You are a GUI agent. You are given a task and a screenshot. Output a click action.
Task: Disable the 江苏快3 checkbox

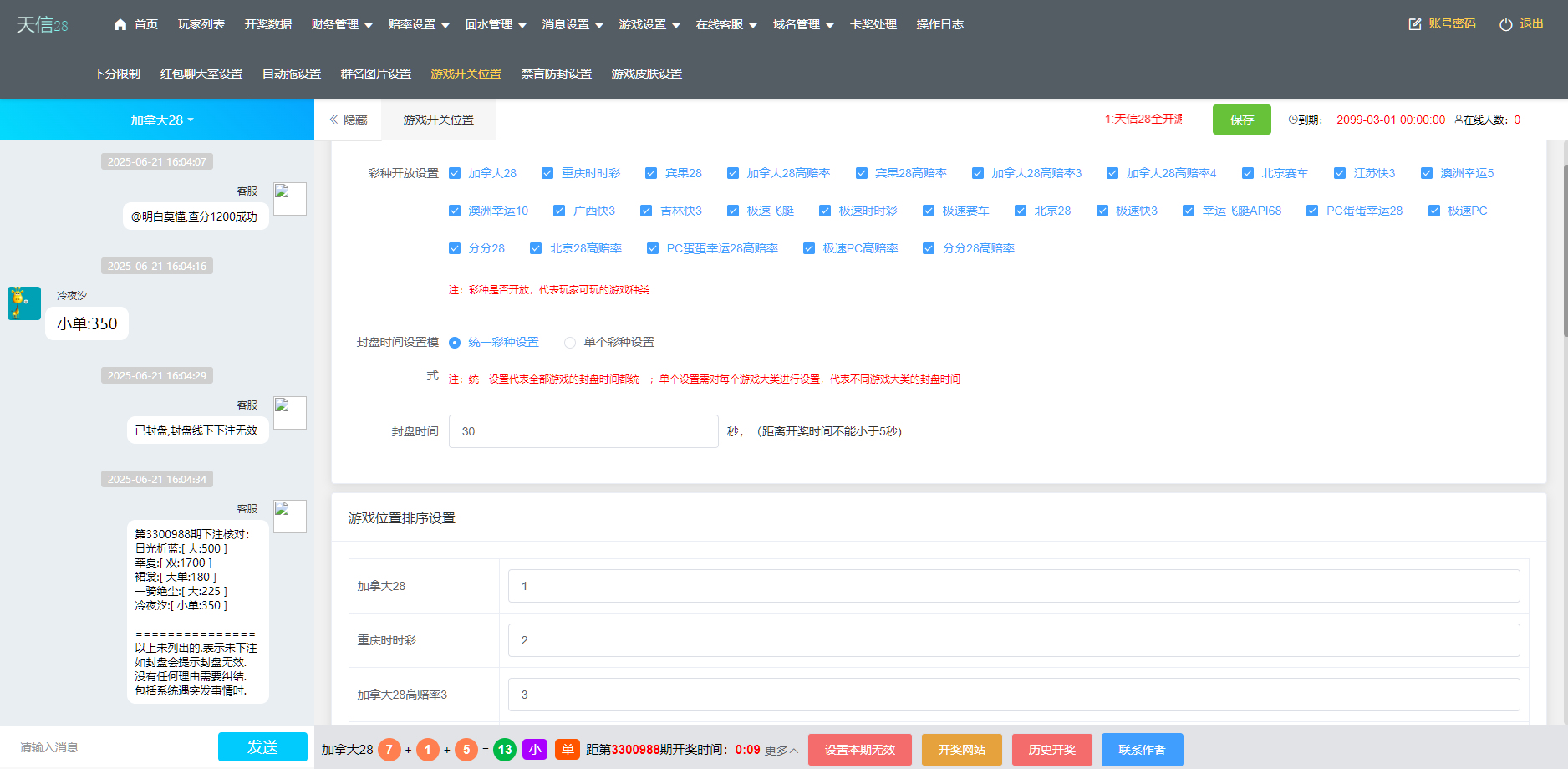pos(1341,173)
